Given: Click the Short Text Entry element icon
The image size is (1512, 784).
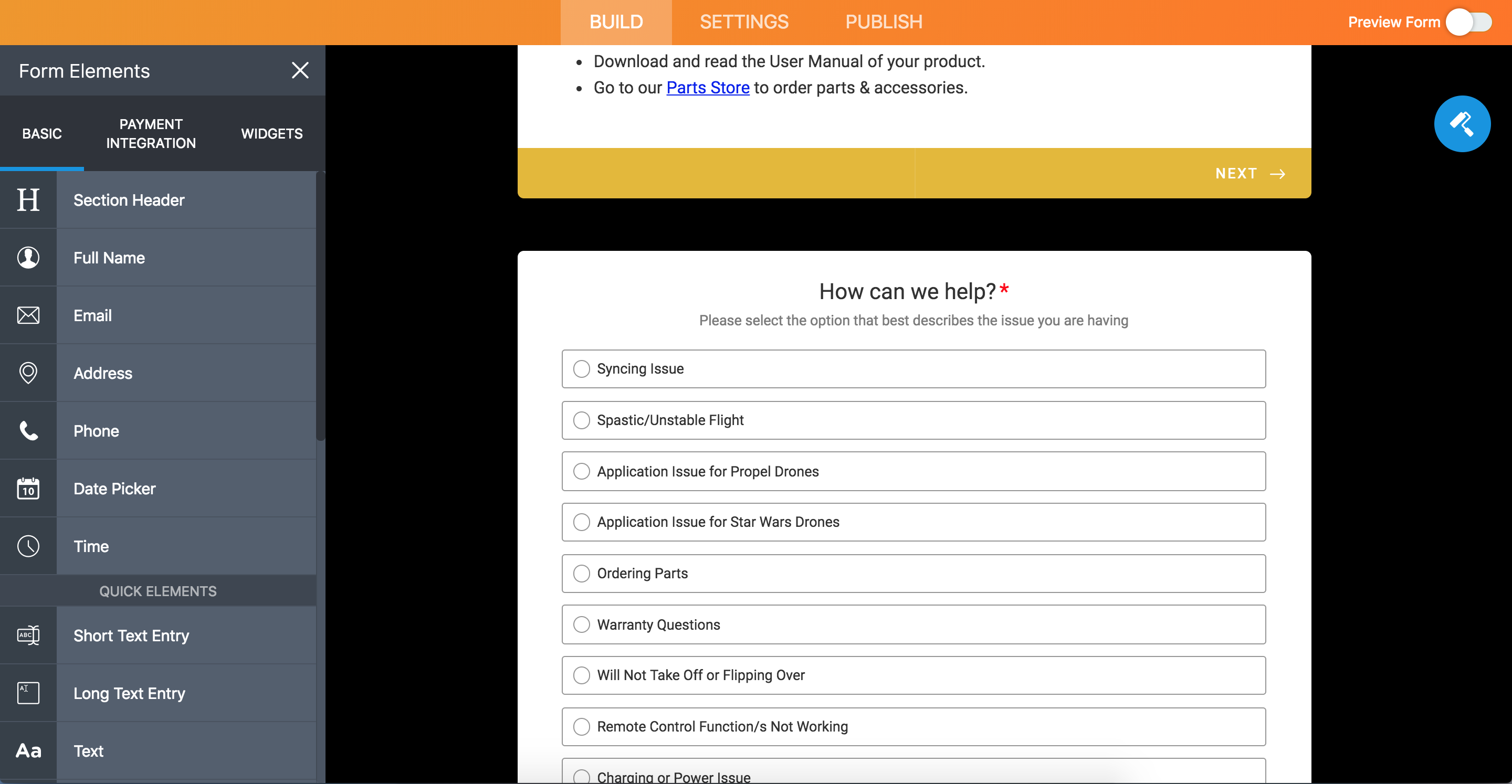Looking at the screenshot, I should point(28,634).
